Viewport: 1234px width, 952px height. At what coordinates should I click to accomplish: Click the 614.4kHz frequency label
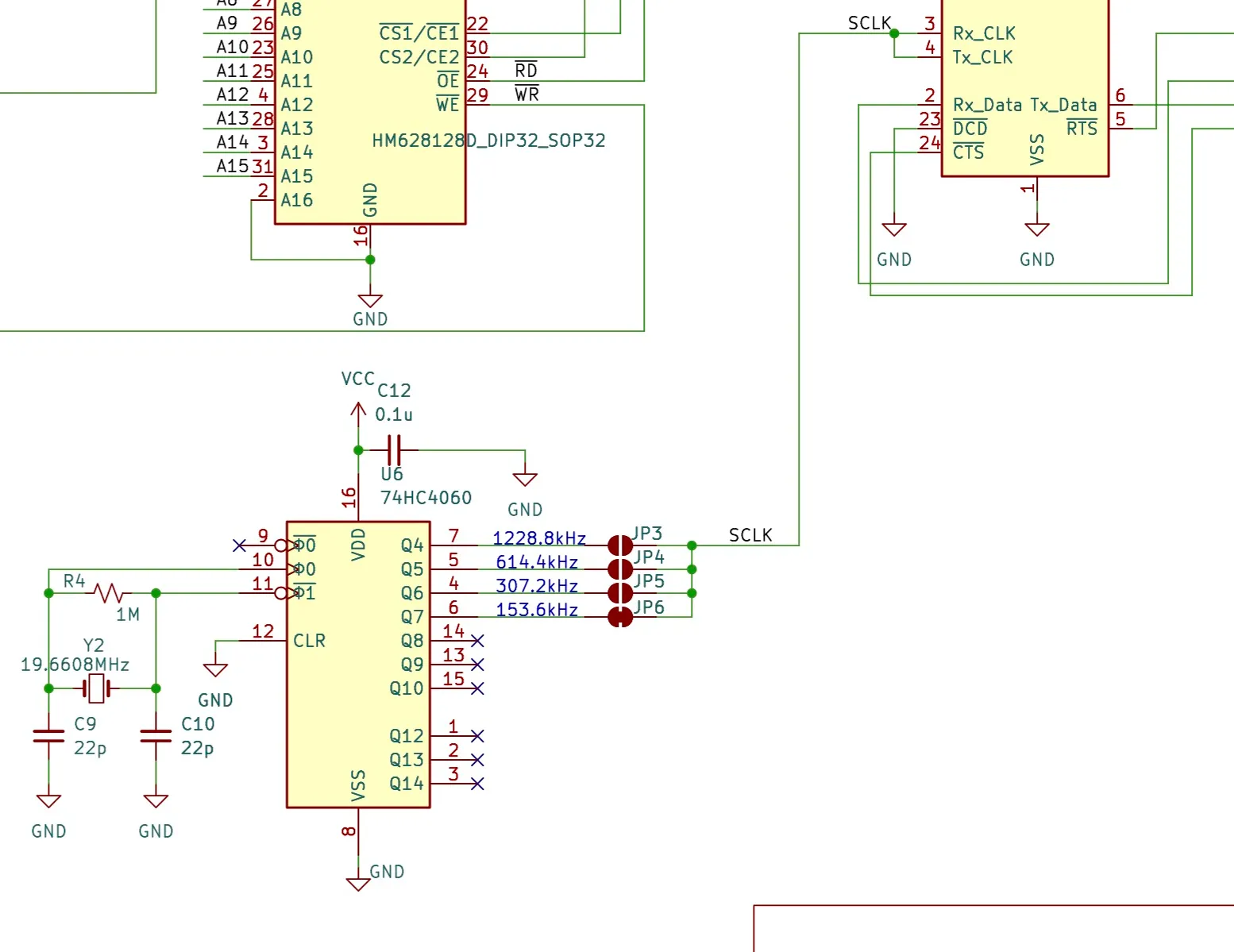click(537, 562)
